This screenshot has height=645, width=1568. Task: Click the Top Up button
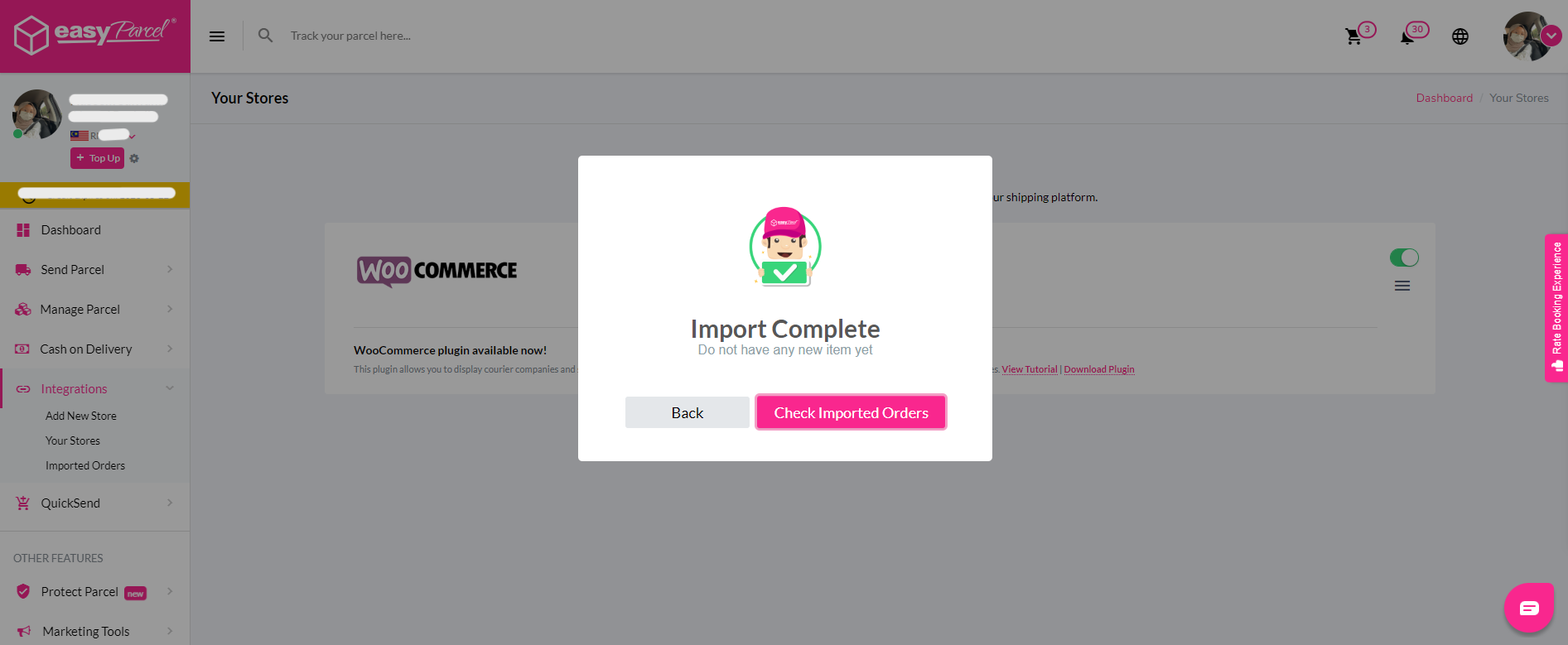[x=97, y=158]
